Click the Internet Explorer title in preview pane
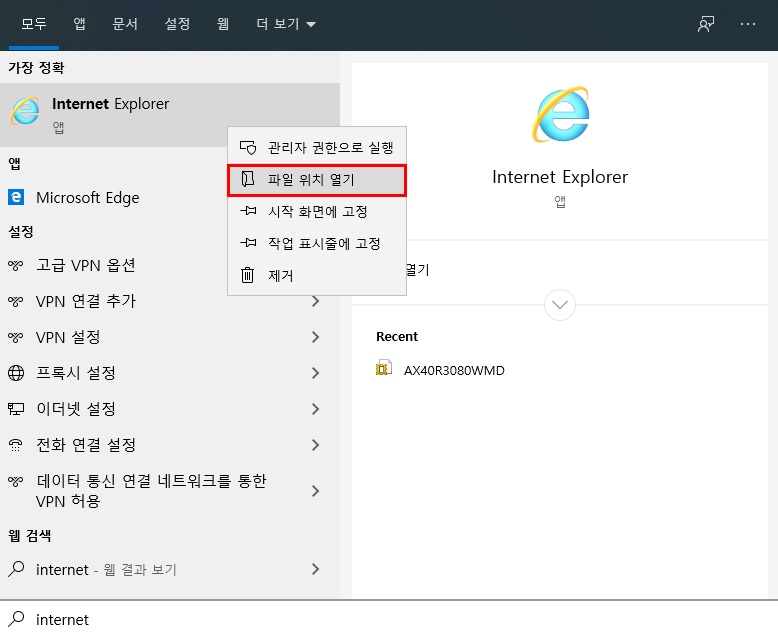This screenshot has height=636, width=778. click(560, 177)
